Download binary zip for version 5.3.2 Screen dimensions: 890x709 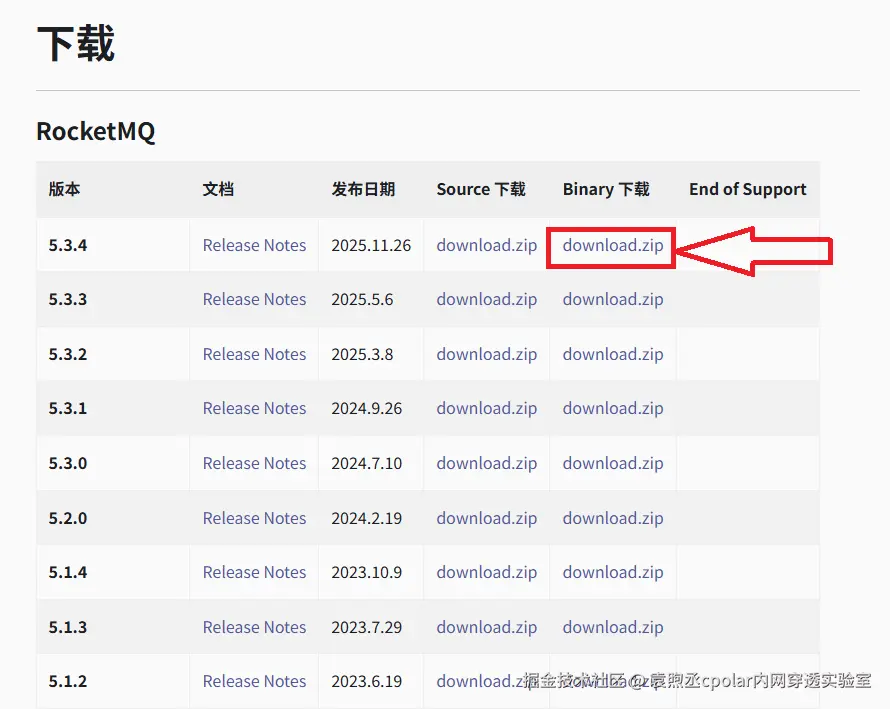(x=613, y=354)
